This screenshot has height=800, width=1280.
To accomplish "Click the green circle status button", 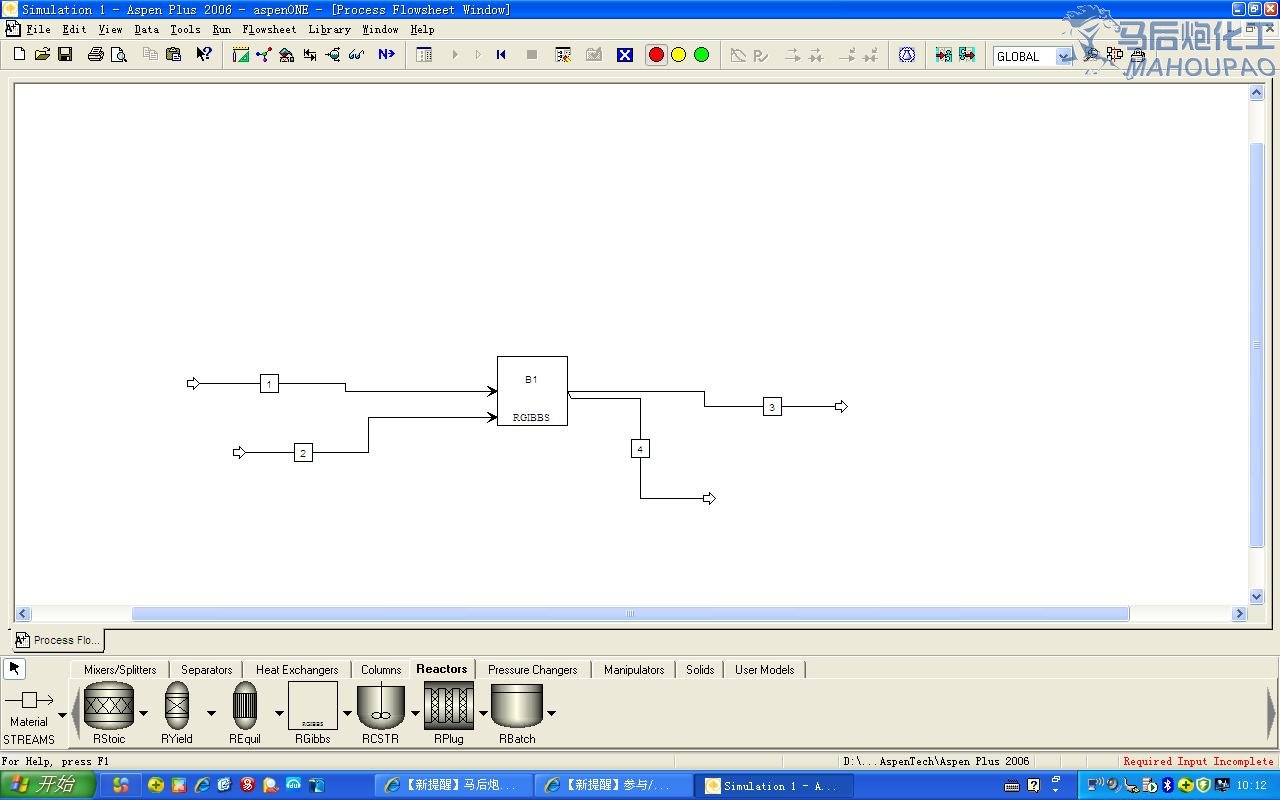I will click(x=702, y=55).
